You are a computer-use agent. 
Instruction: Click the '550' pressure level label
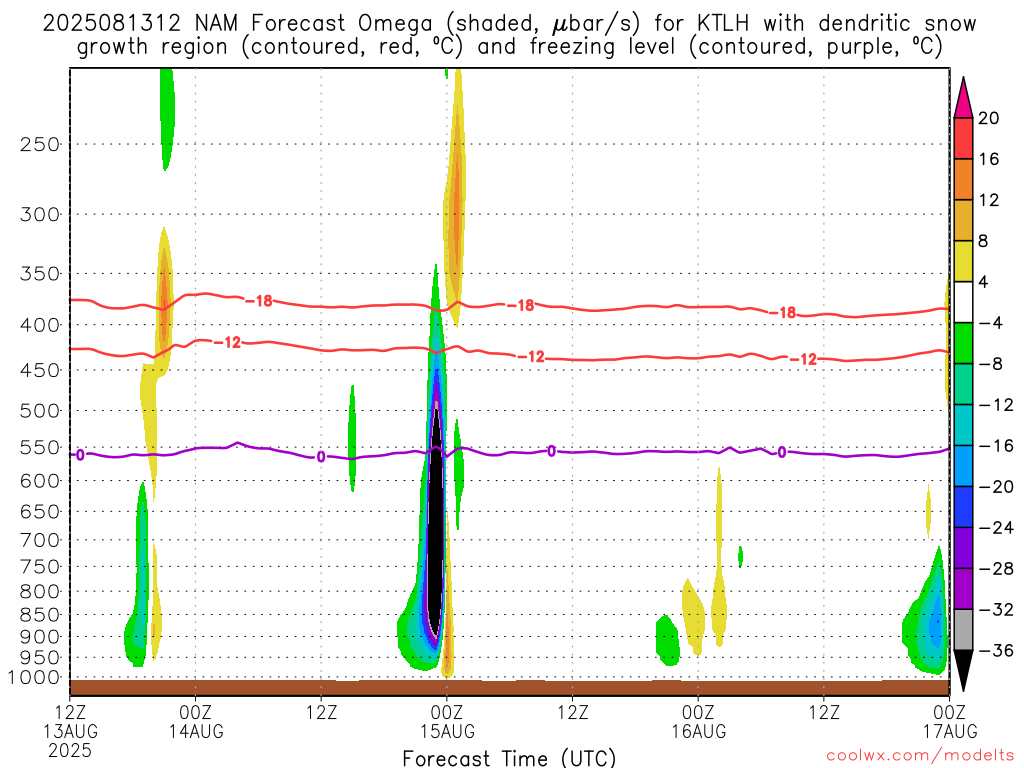40,447
